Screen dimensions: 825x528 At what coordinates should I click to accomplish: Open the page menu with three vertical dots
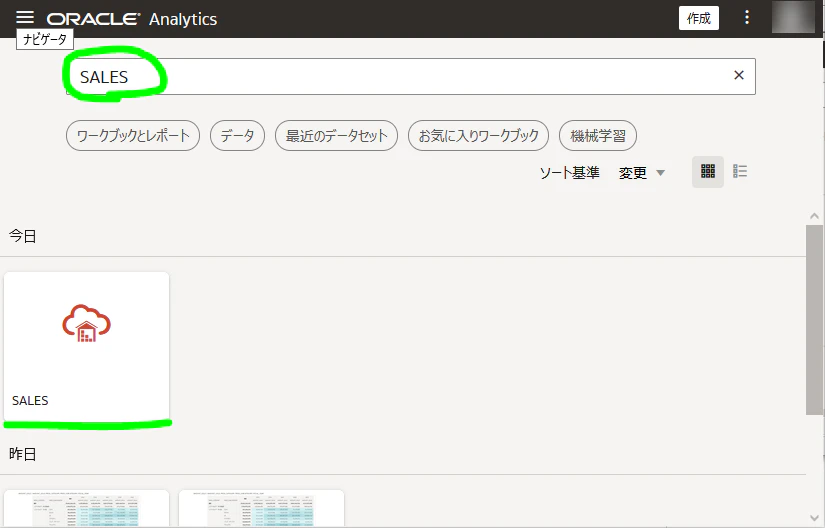747,18
